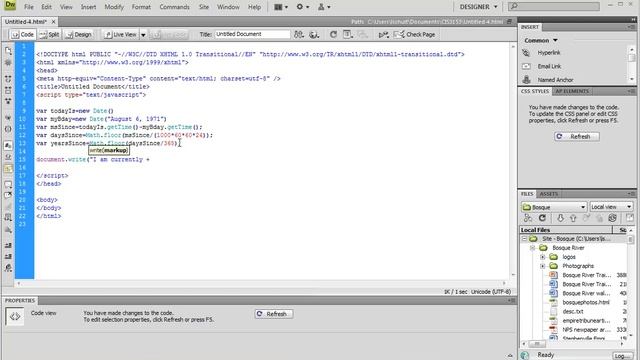Open the View options toolbar icon
640x360 pixels.
coord(348,35)
